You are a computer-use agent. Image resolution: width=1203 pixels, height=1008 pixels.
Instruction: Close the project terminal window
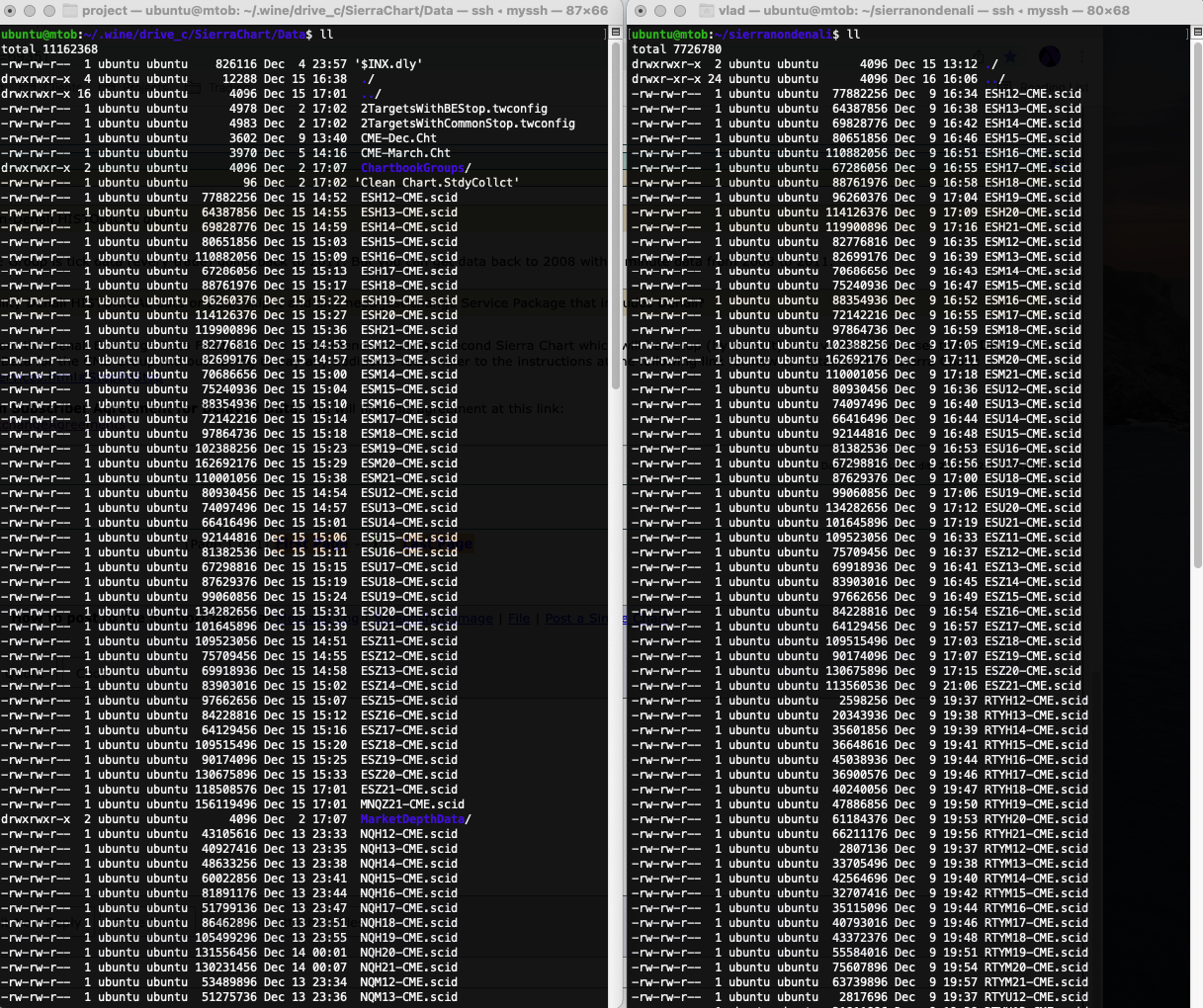[8, 11]
